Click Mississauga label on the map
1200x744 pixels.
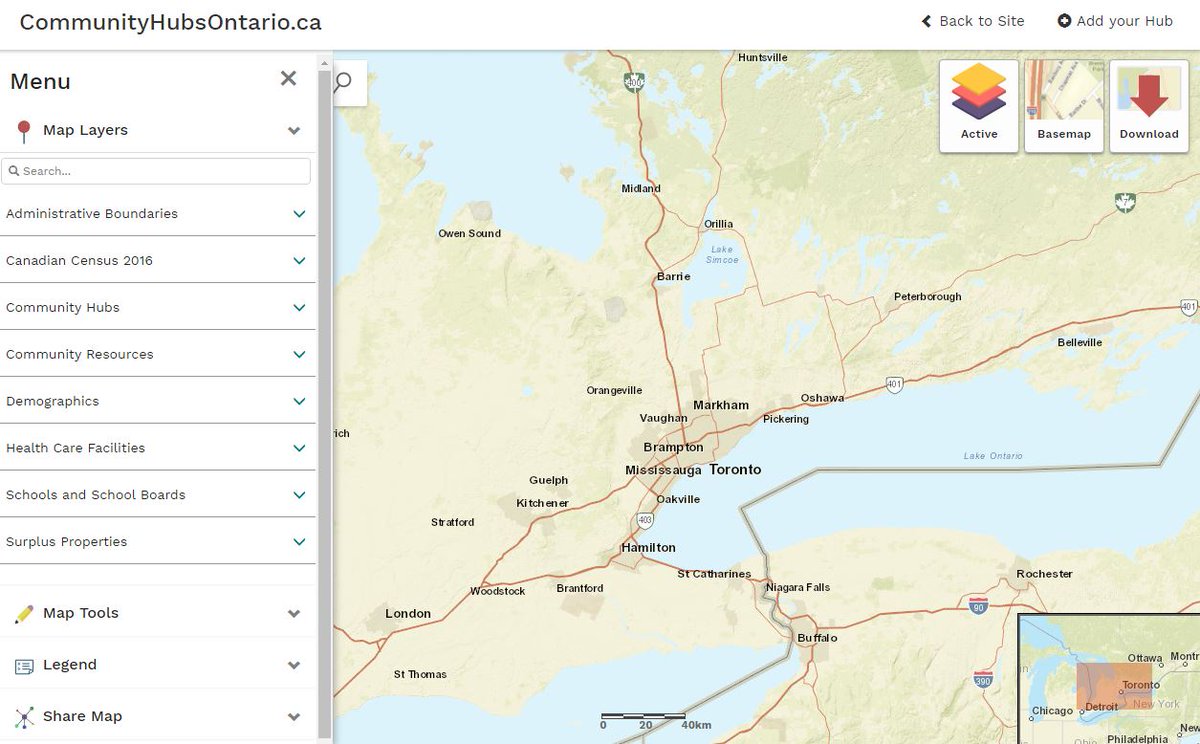(x=663, y=470)
